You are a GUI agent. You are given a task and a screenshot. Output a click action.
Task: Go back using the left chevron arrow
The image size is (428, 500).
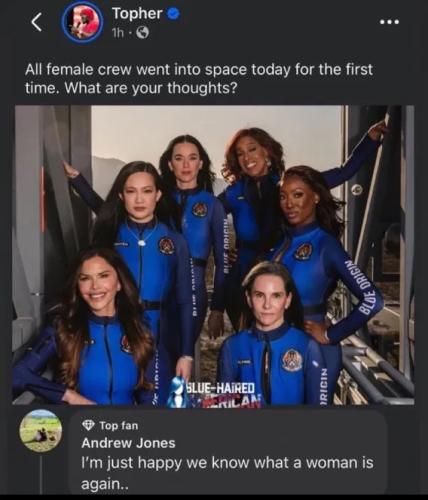(37, 22)
